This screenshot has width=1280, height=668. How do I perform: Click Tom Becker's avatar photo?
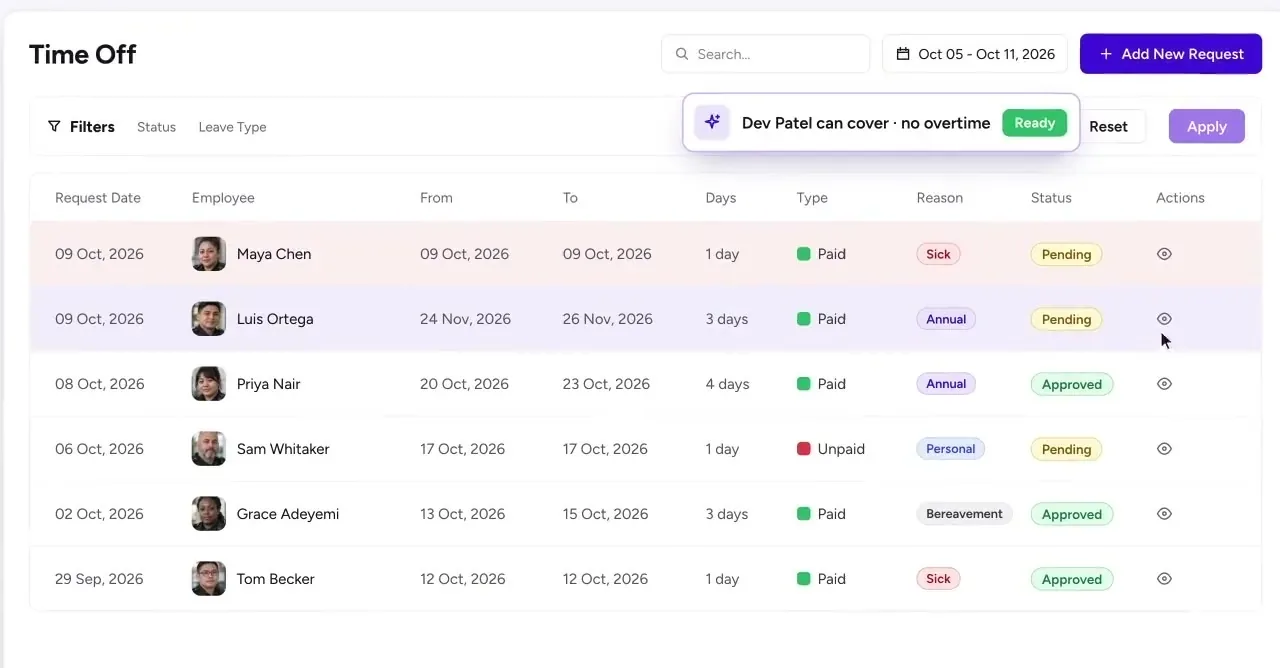point(209,579)
